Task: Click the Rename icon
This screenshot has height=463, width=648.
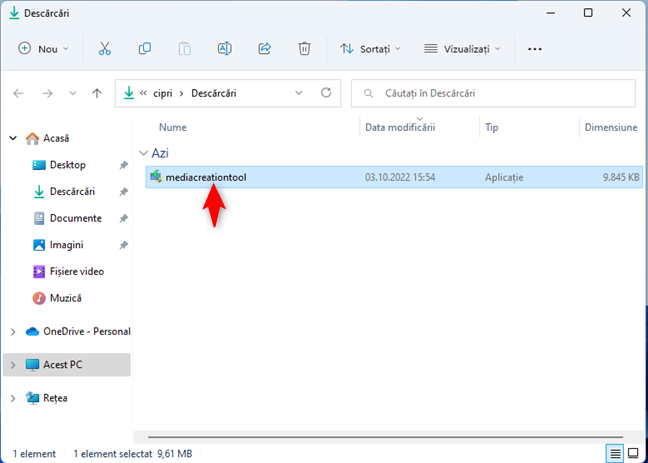Action: (x=224, y=49)
